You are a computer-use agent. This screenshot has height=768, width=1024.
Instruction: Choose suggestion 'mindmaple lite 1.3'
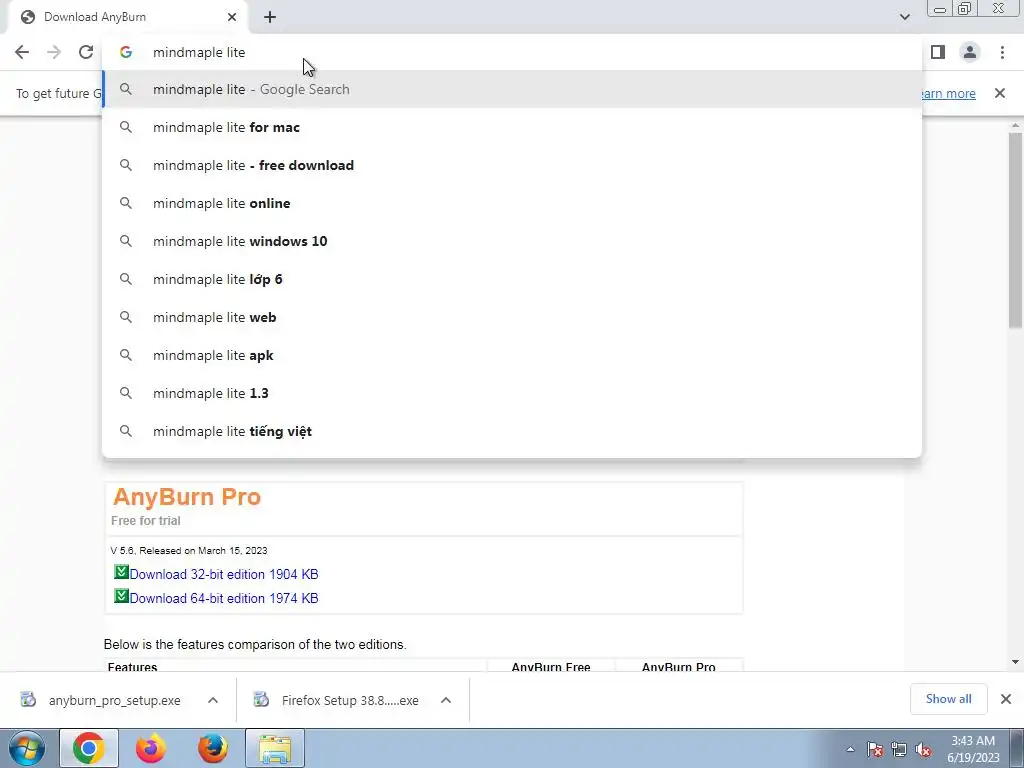coord(512,393)
